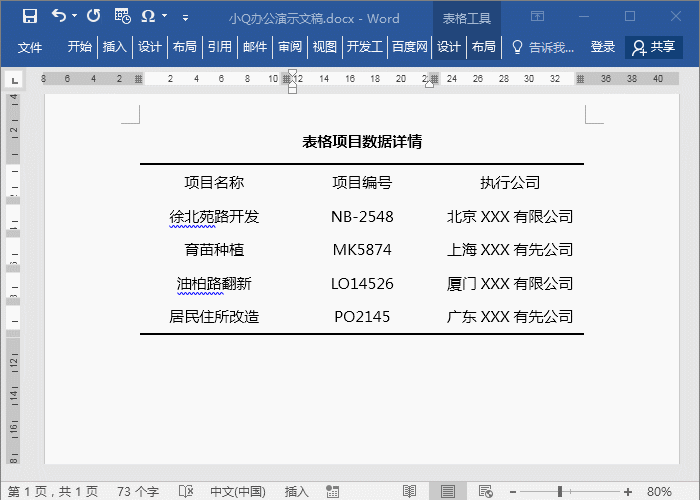Switch to the 开始 tab
700x500 pixels.
[79, 47]
